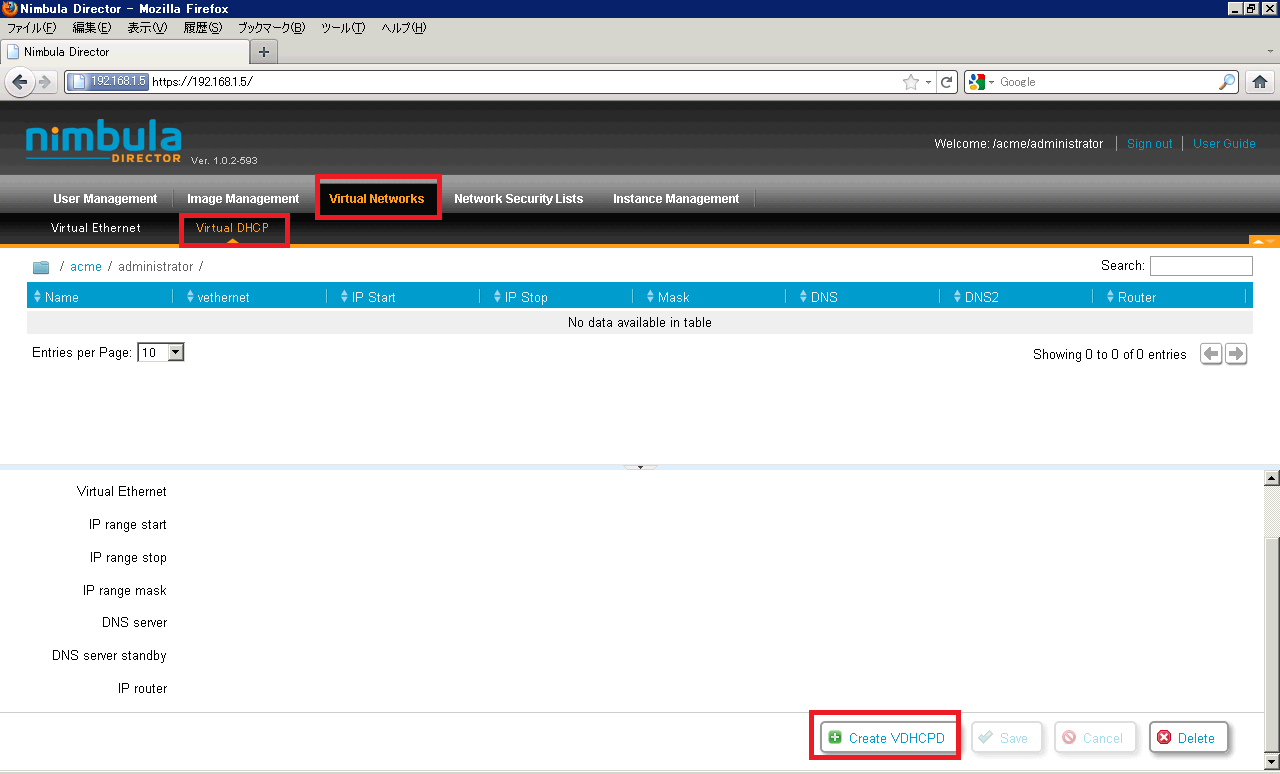1280x774 pixels.
Task: Click the Save button
Action: [x=1006, y=738]
